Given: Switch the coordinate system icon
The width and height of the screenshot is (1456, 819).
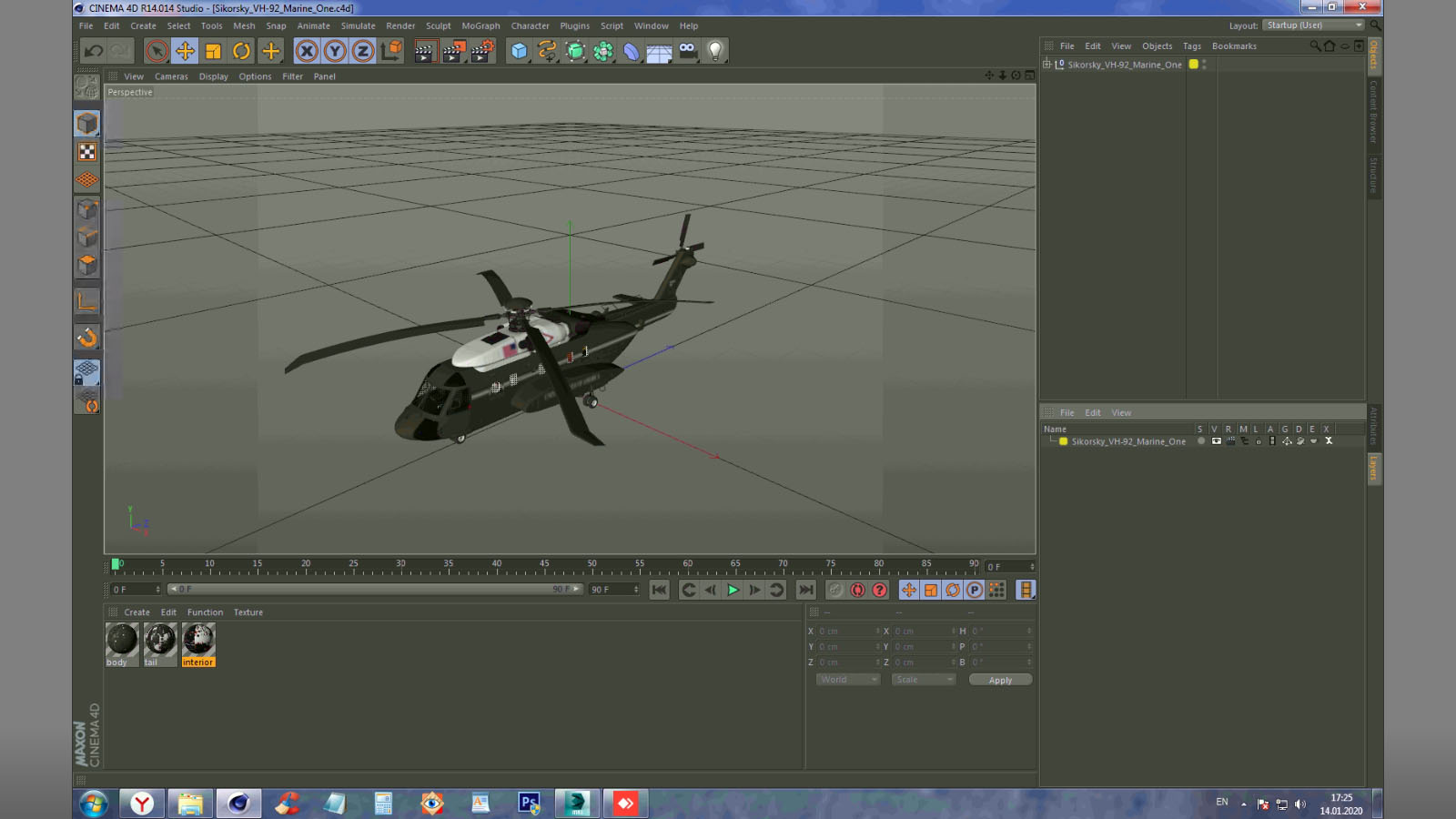Looking at the screenshot, I should click(391, 51).
